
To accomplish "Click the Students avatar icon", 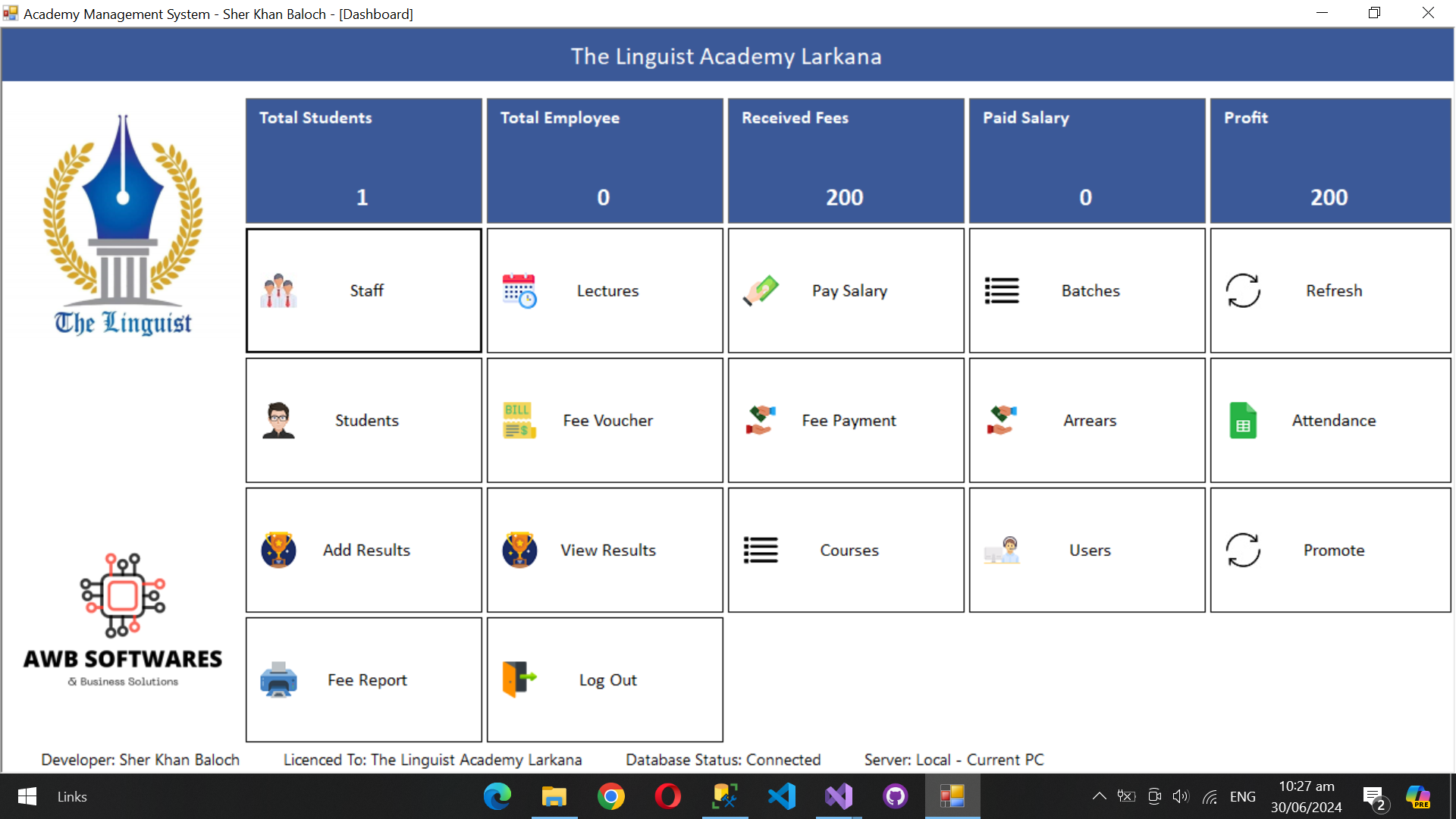I will pos(278,420).
